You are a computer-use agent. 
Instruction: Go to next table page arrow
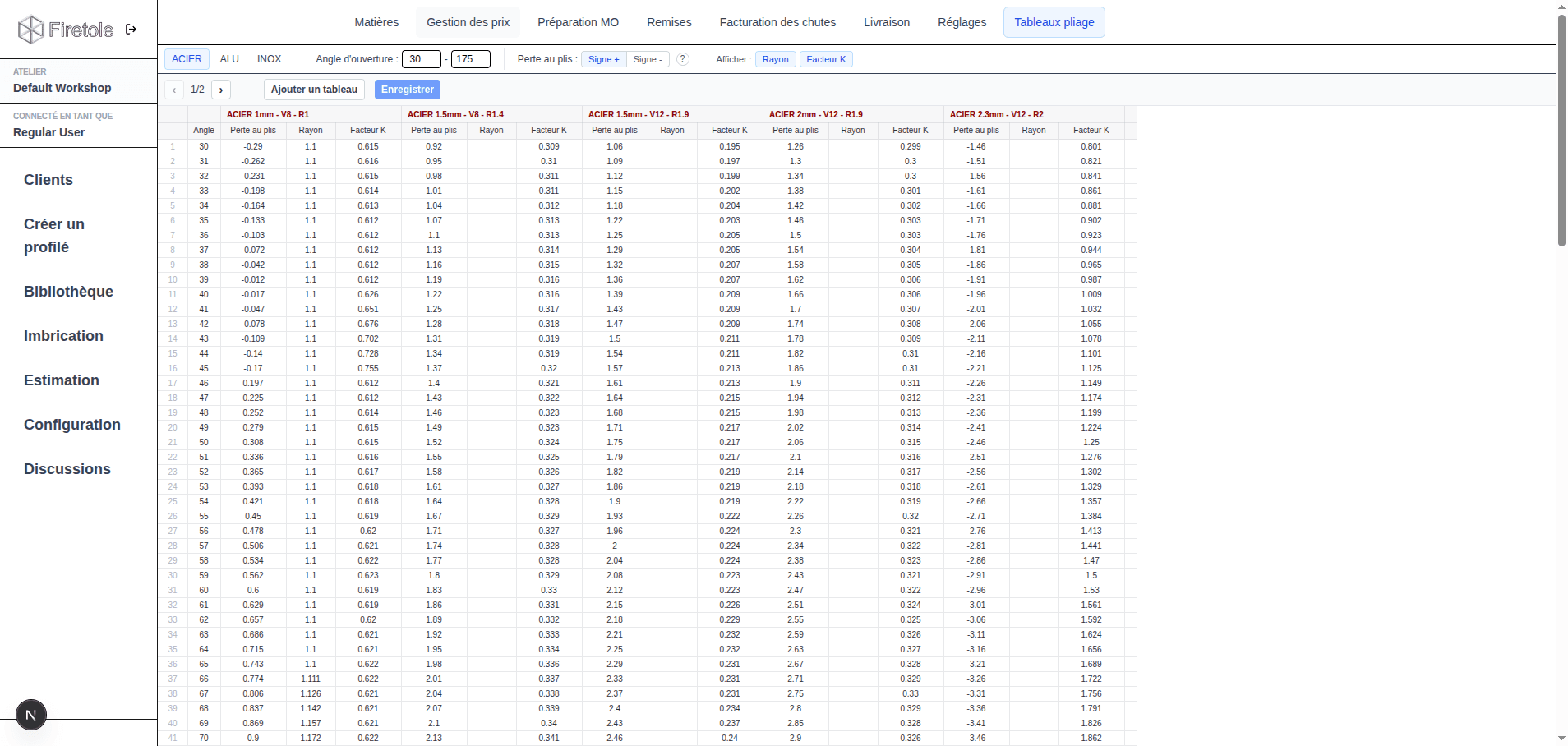[x=221, y=90]
